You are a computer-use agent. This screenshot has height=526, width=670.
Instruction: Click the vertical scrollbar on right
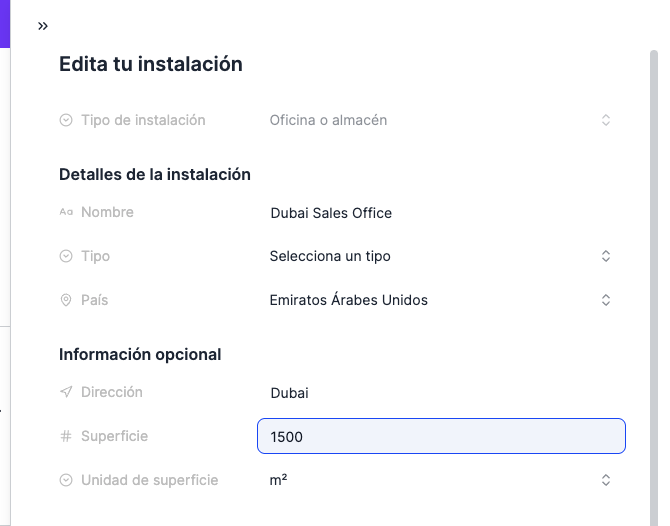[x=654, y=288]
